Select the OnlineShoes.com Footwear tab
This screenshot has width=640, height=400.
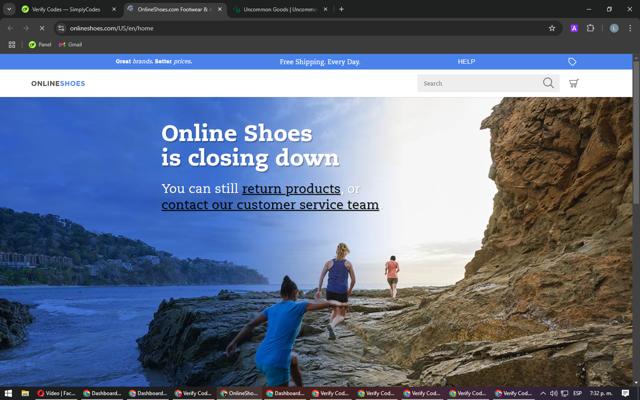172,9
